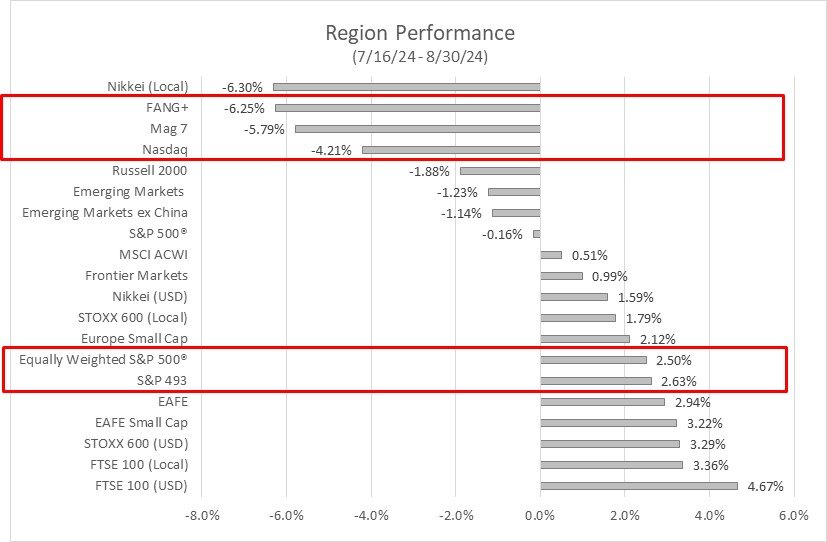The image size is (827, 542).
Task: Click the Region Performance chart title
Action: [420, 33]
